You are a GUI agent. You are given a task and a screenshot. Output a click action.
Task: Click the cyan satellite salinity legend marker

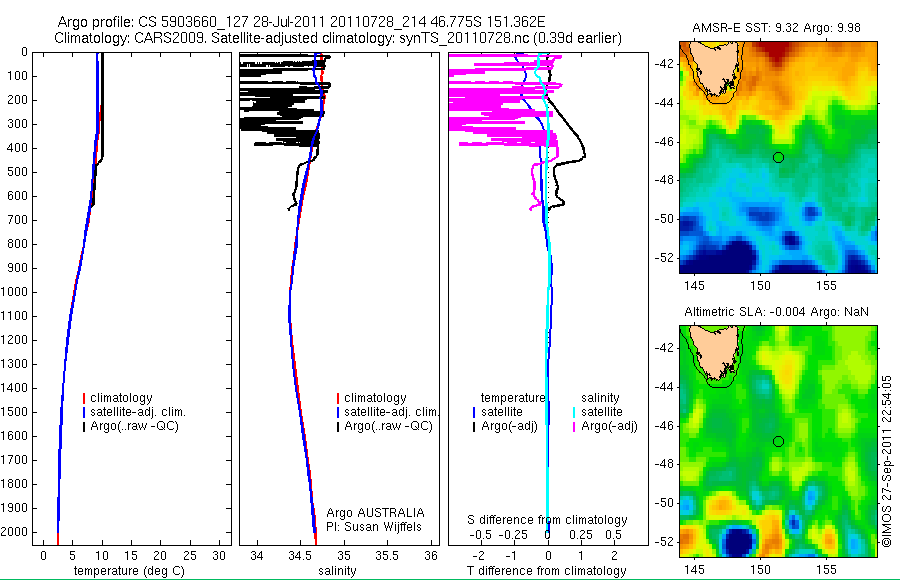574,412
